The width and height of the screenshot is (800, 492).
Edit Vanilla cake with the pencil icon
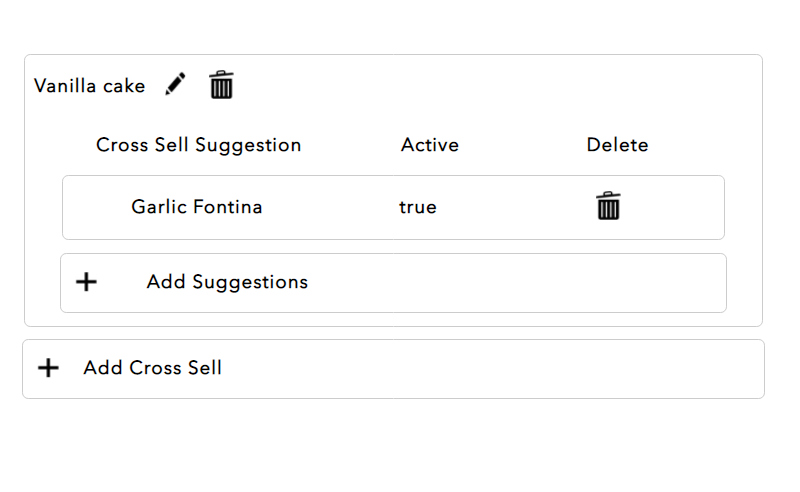tap(175, 84)
